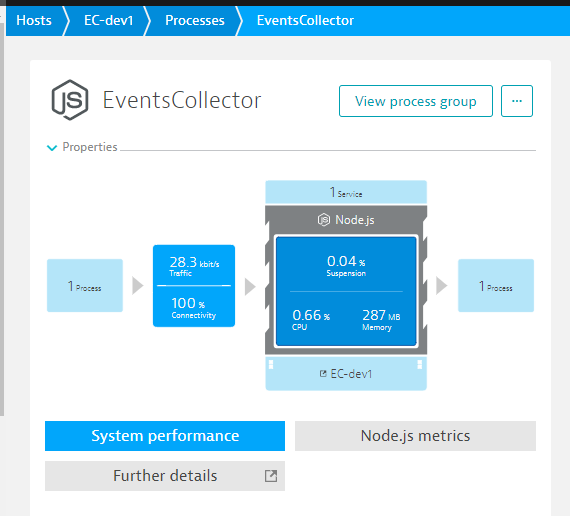This screenshot has height=516, width=570.
Task: Click the small Node.js icon in the header
Action: point(324,220)
